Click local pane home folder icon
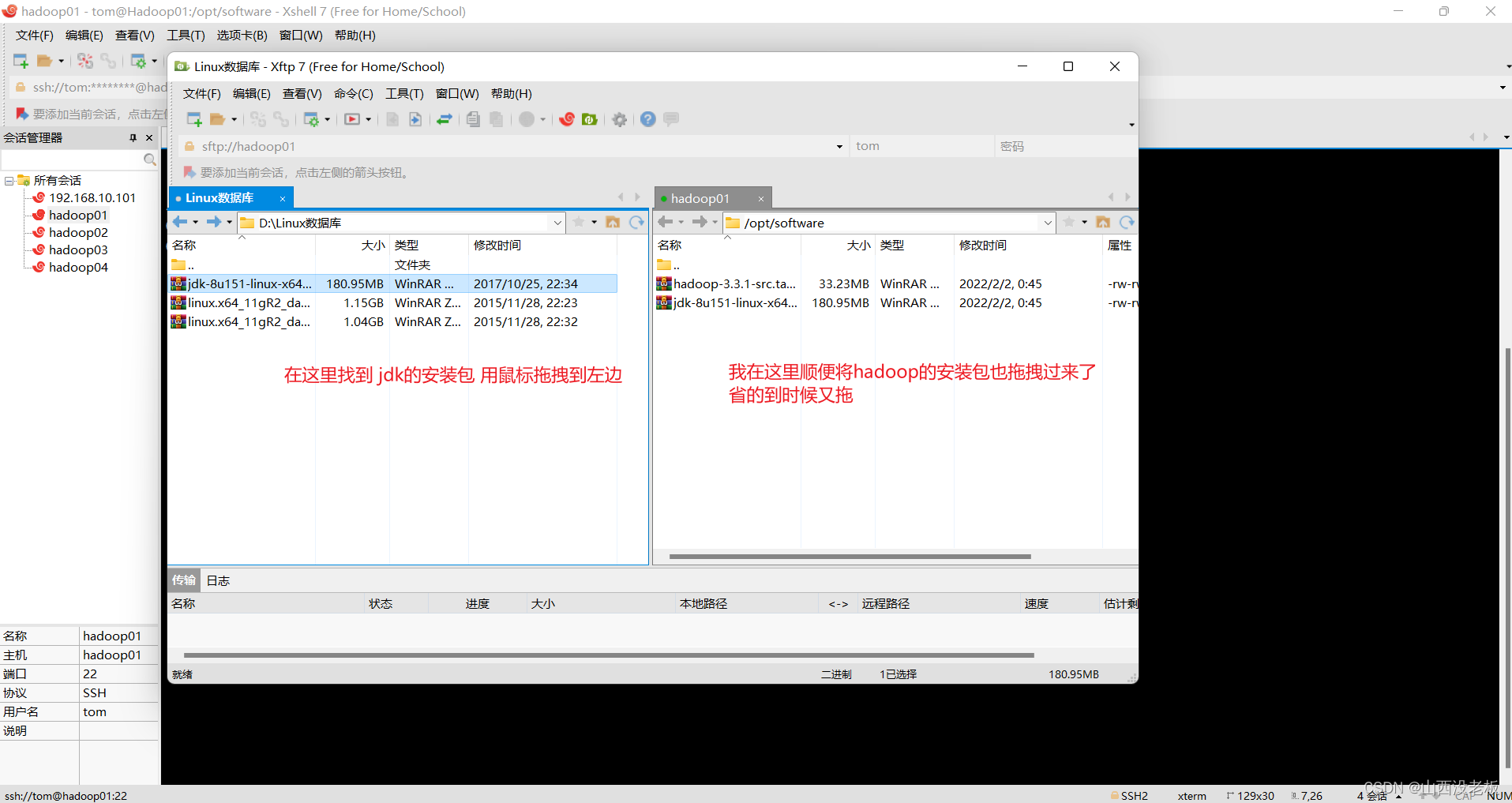The image size is (1512, 803). pos(613,223)
